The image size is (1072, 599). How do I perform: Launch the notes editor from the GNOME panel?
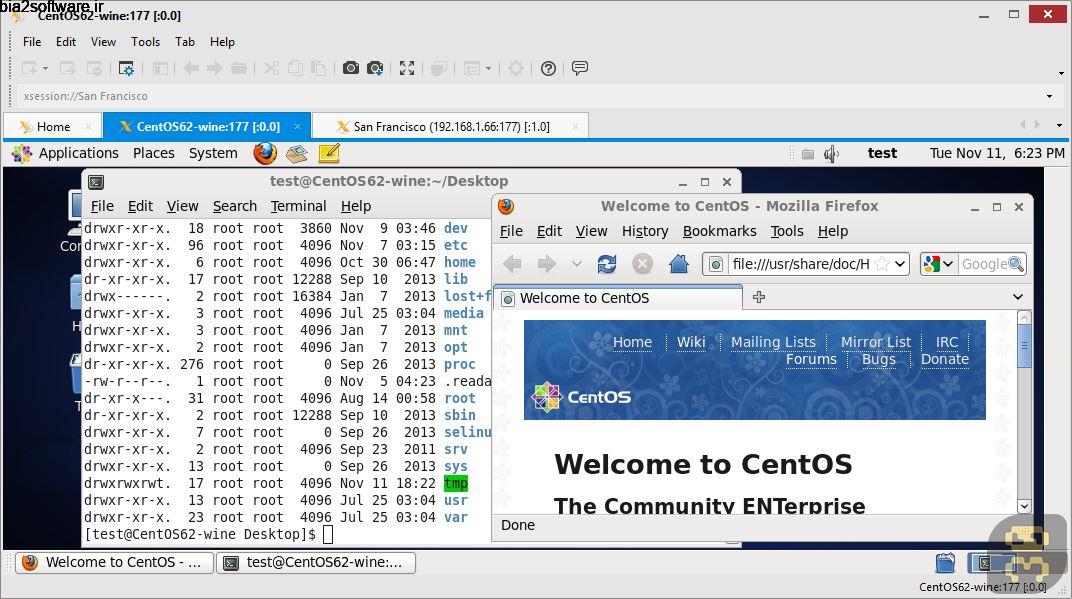(327, 153)
